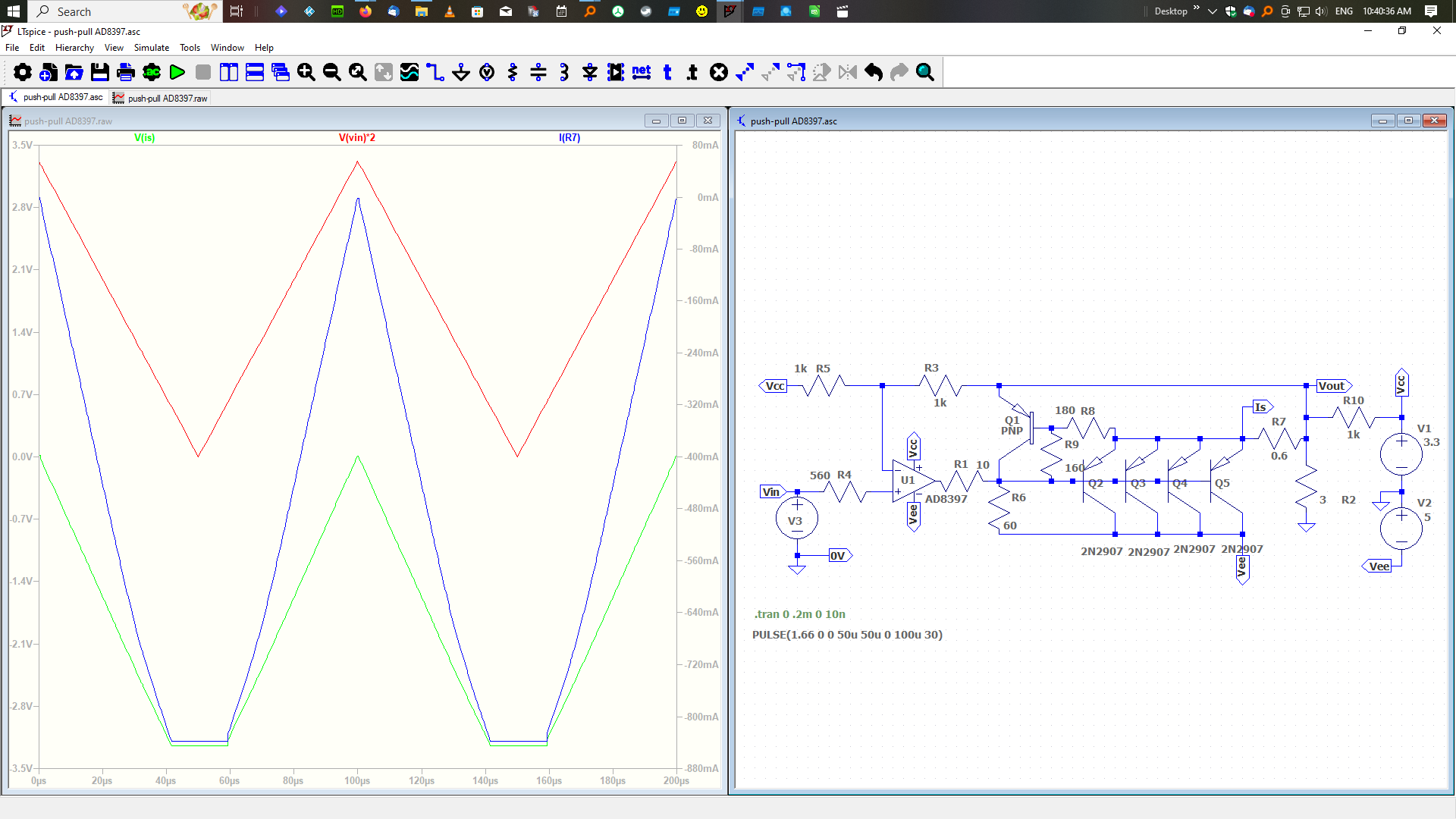1456x819 pixels.
Task: Open Firefox from the taskbar
Action: (x=366, y=11)
